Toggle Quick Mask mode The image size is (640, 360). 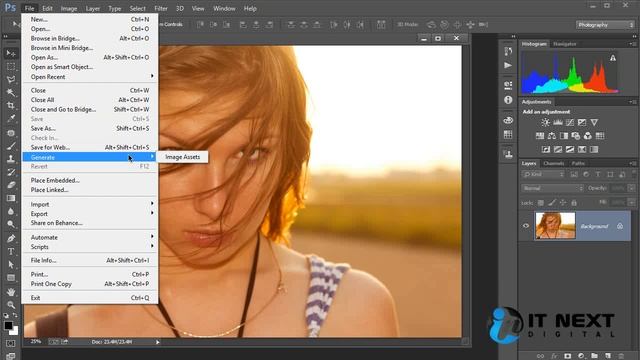[11, 343]
